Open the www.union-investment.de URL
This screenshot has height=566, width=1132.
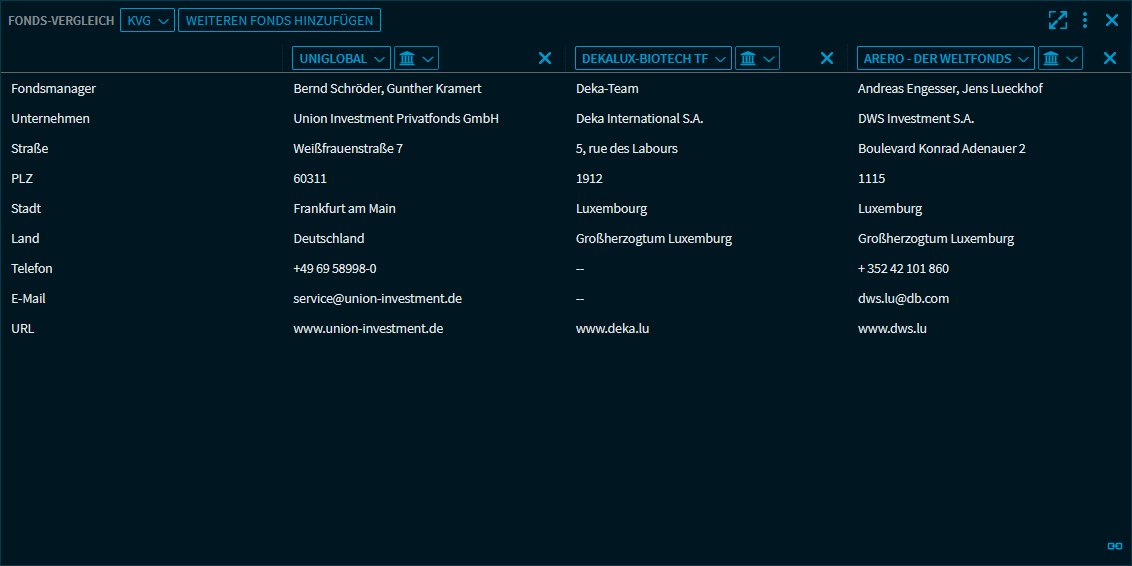click(368, 328)
